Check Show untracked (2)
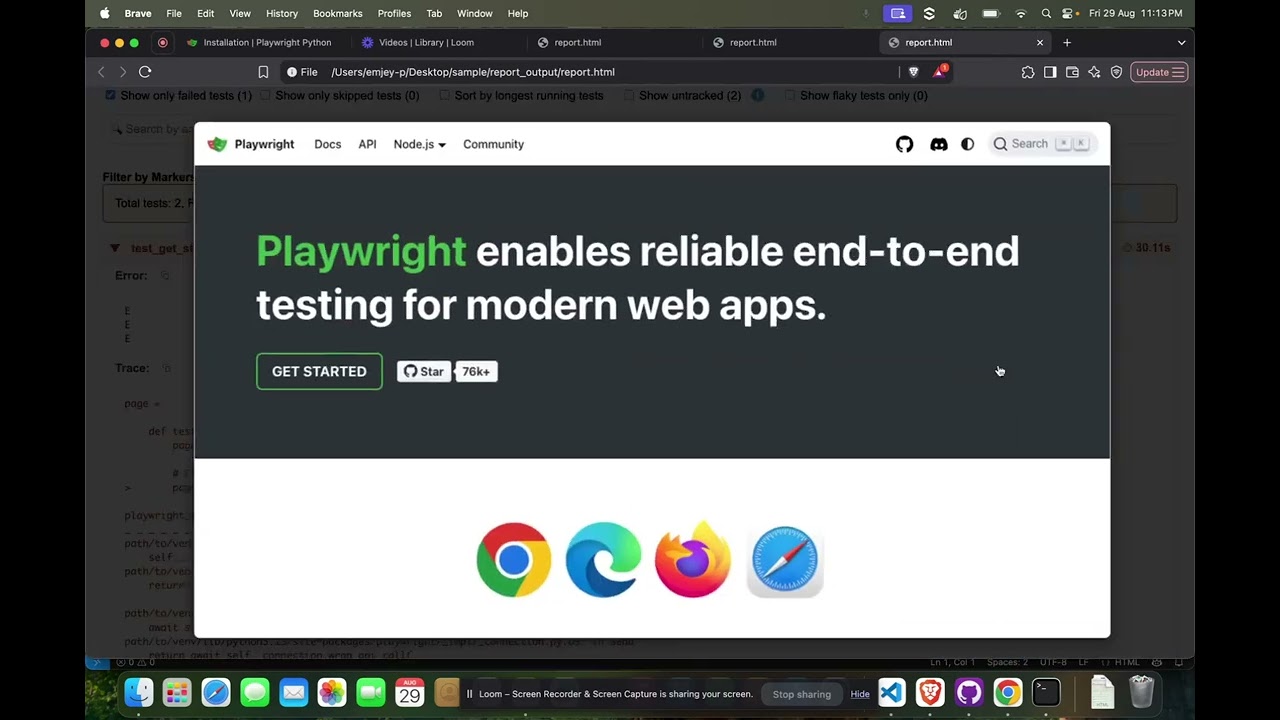 [629, 95]
